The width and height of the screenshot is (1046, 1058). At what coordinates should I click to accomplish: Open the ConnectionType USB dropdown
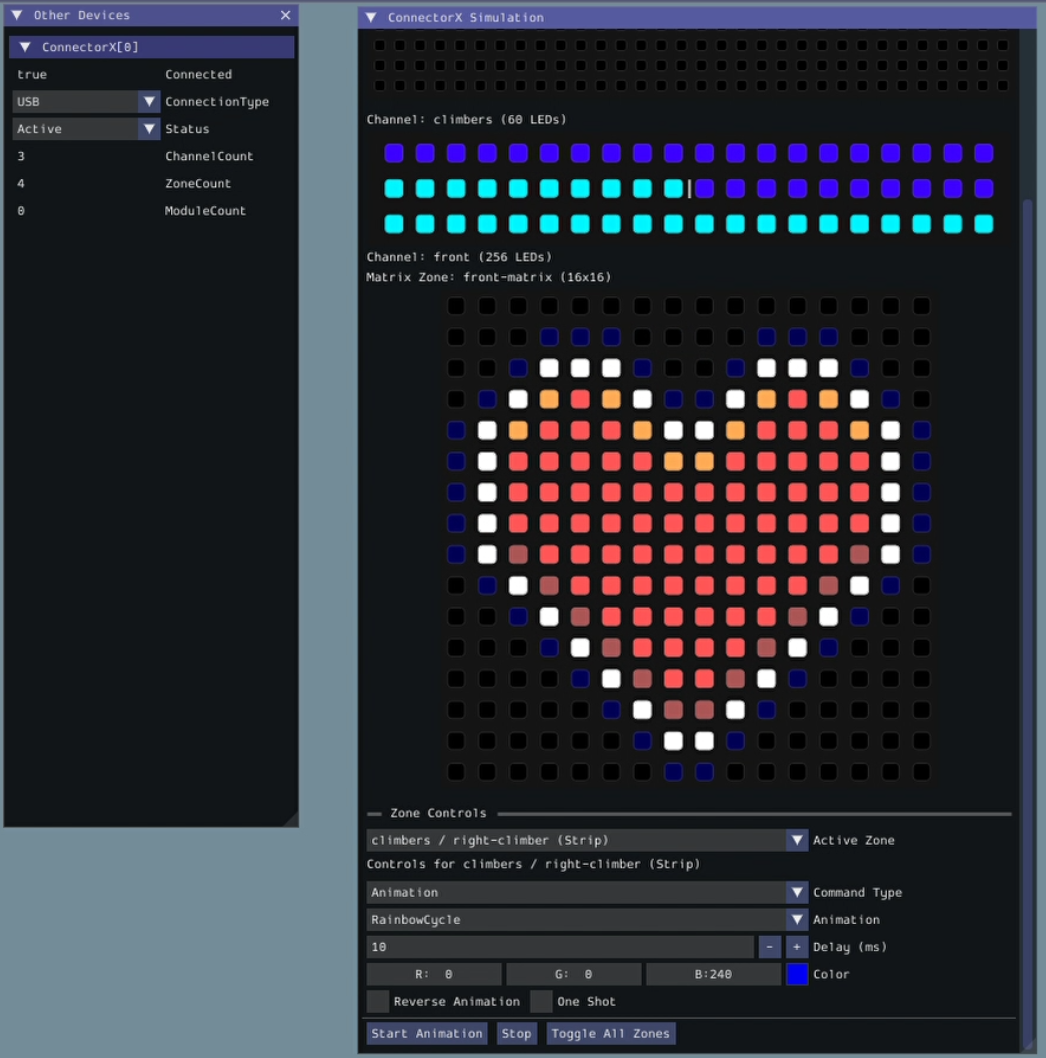85,101
